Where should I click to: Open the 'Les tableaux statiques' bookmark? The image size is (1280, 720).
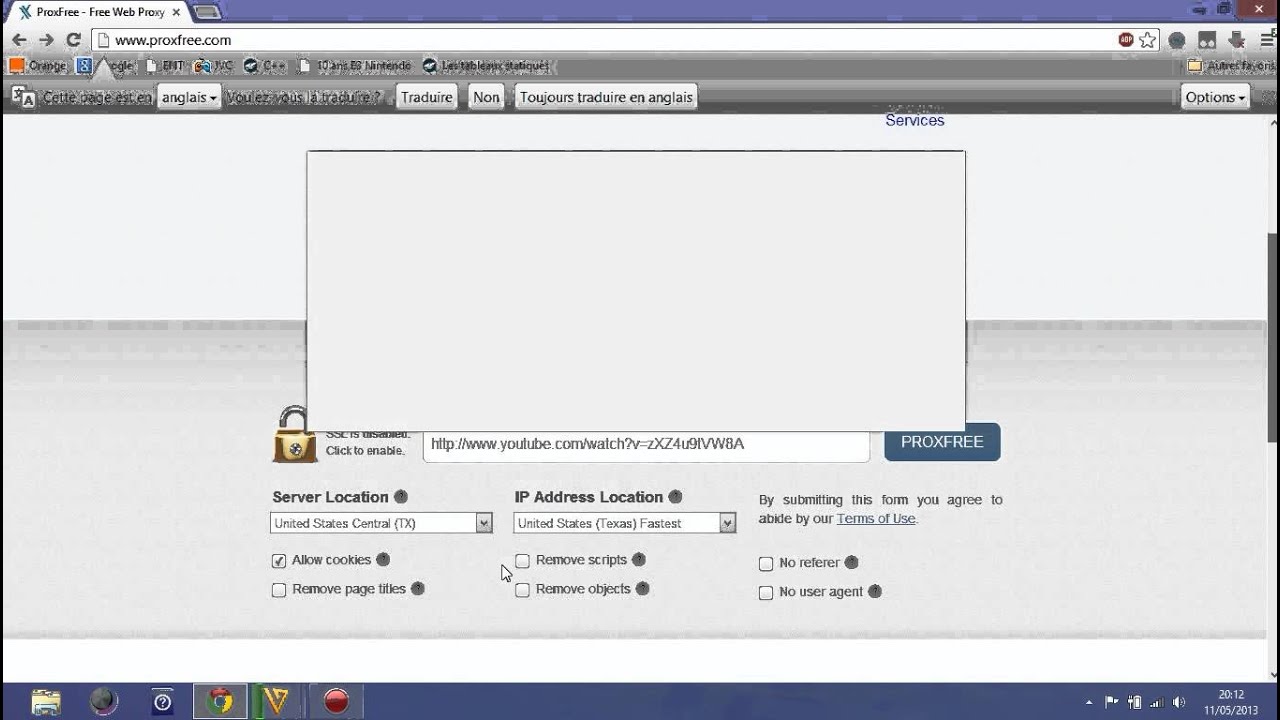486,66
